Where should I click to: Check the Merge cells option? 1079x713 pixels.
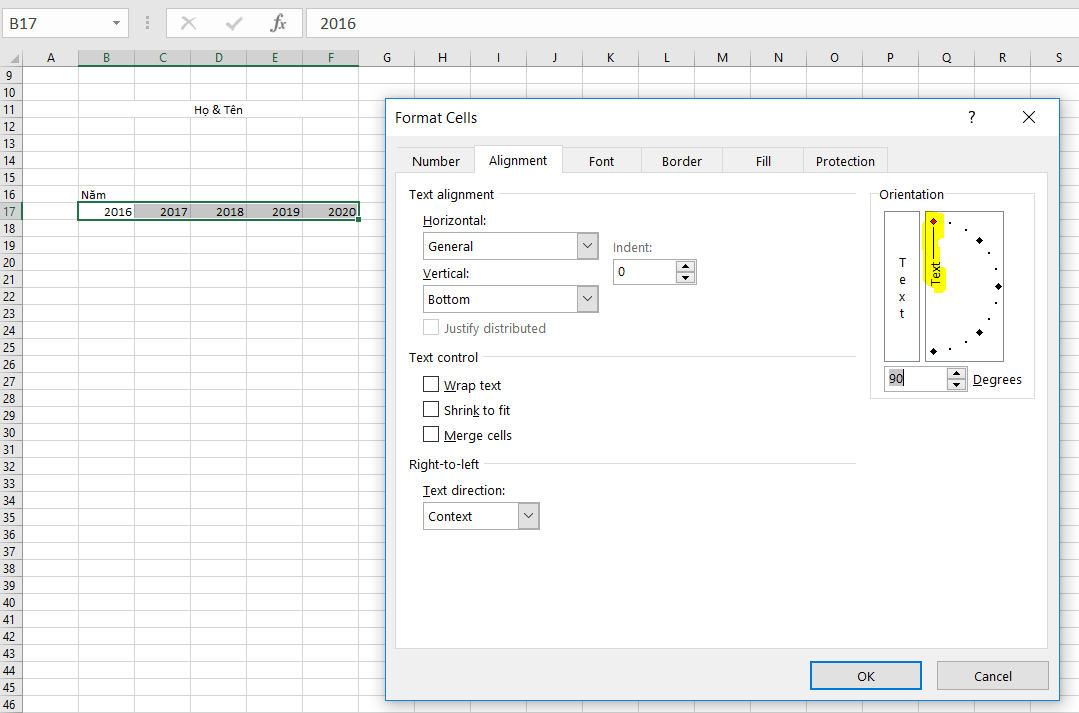tap(431, 434)
